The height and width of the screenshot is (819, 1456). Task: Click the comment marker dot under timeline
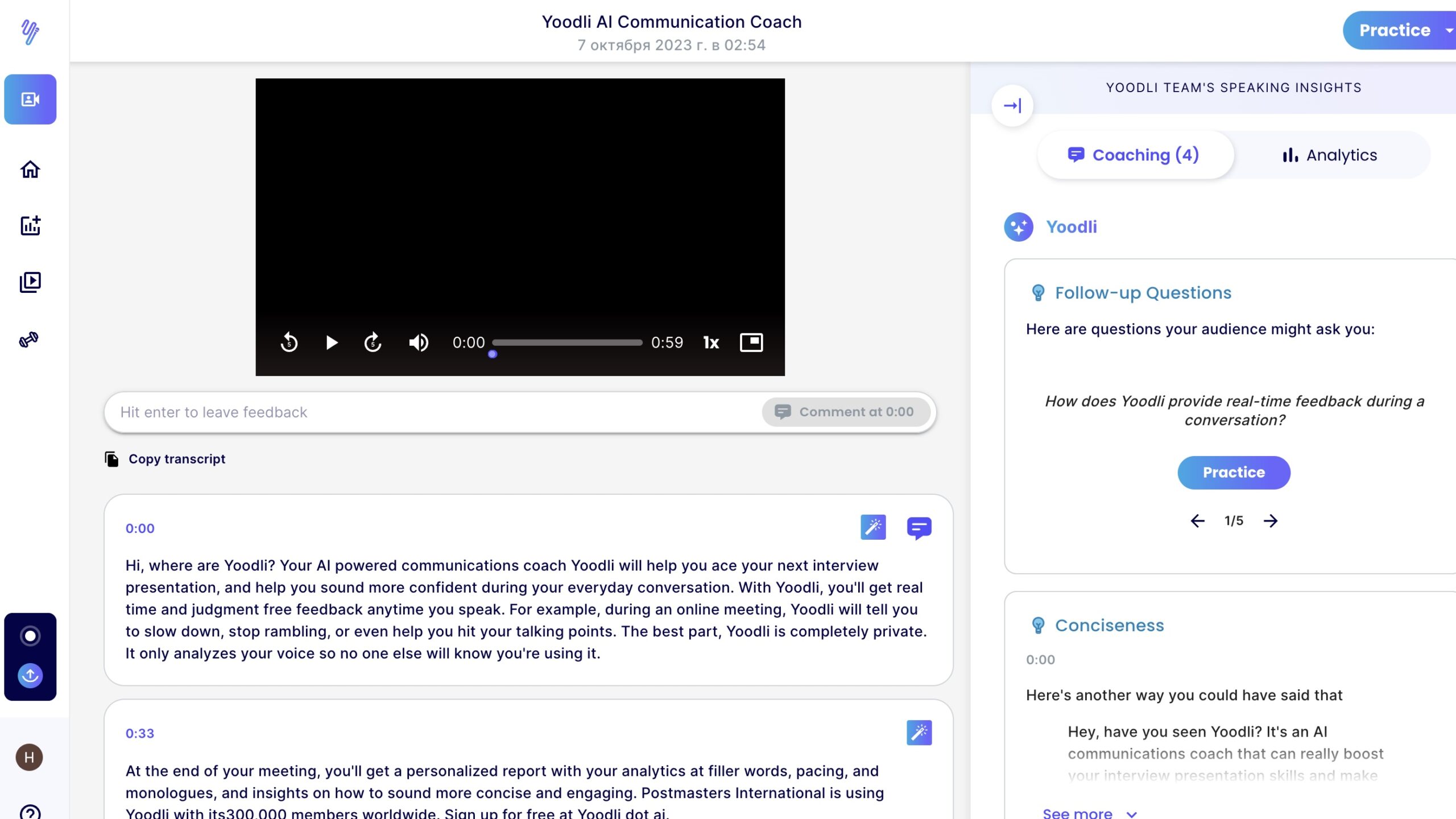point(493,354)
